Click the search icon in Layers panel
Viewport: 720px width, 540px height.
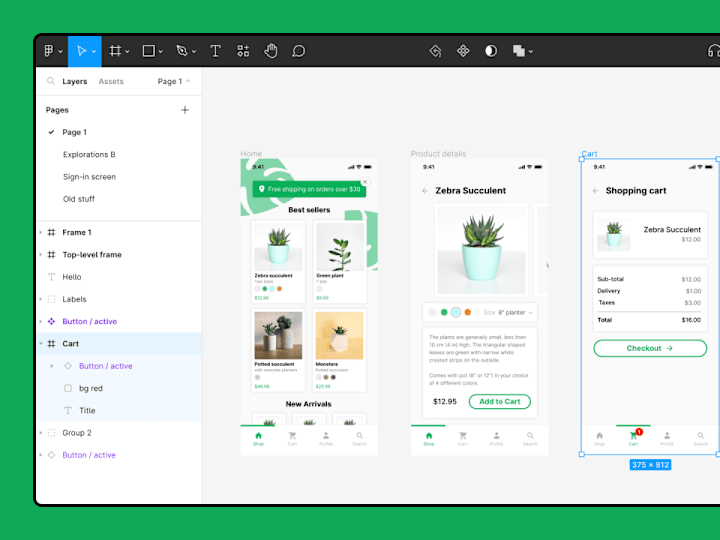pyautogui.click(x=51, y=81)
